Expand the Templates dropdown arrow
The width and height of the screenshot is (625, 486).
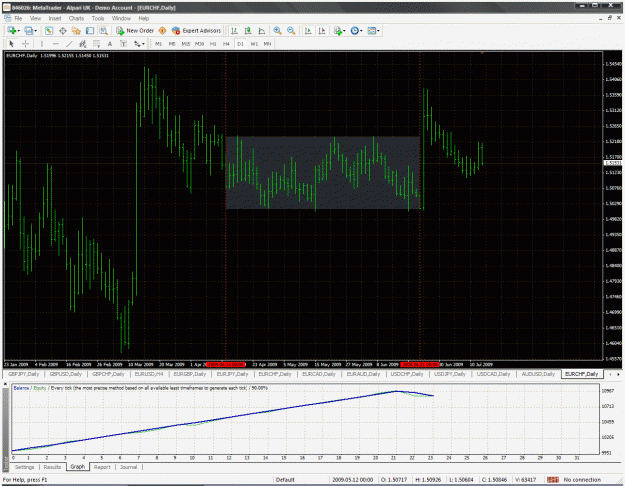click(378, 31)
